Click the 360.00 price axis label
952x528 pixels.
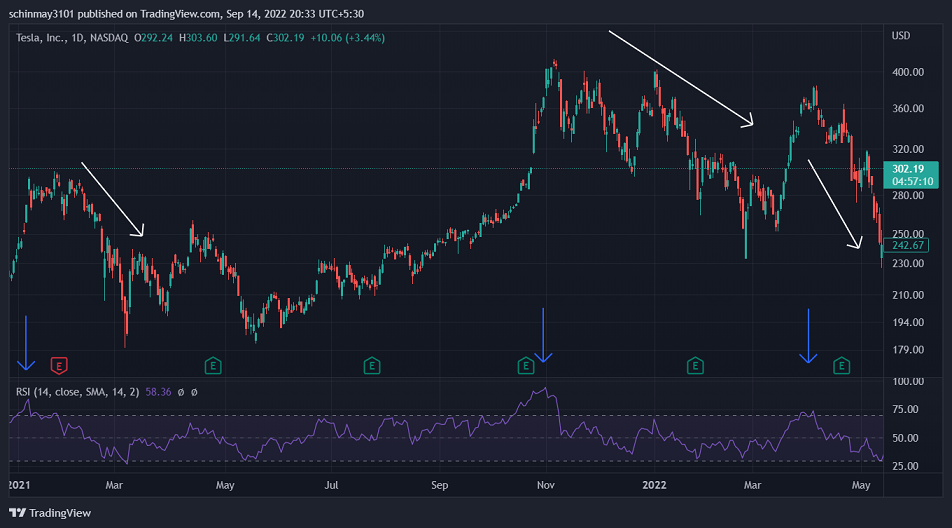pos(908,109)
